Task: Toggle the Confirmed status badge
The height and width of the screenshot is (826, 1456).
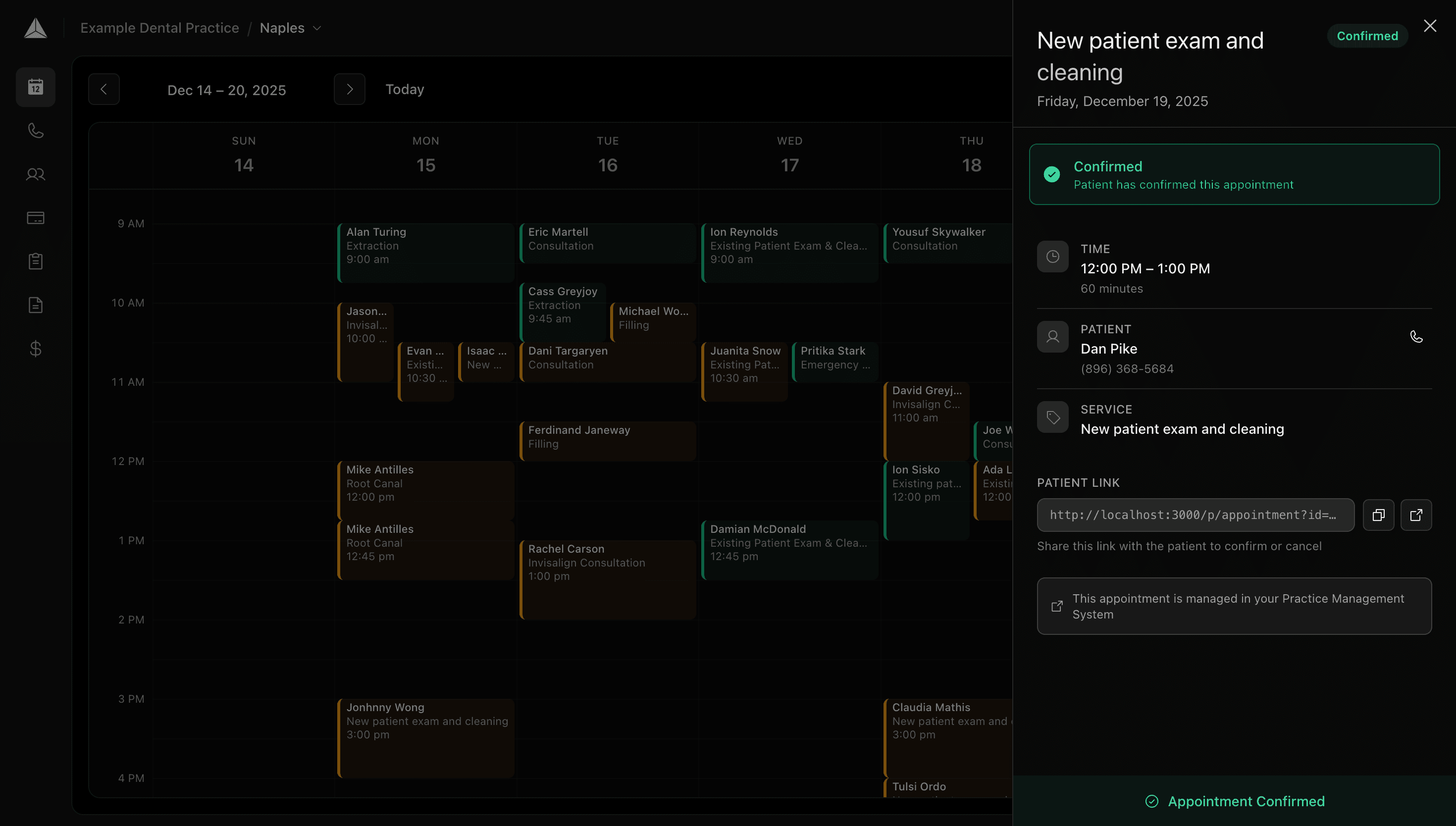Action: click(x=1367, y=35)
